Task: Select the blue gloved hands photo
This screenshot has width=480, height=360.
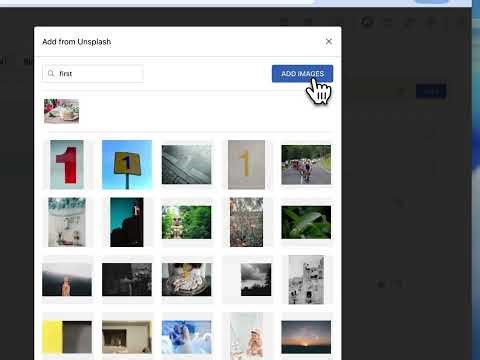Action: [x=186, y=337]
